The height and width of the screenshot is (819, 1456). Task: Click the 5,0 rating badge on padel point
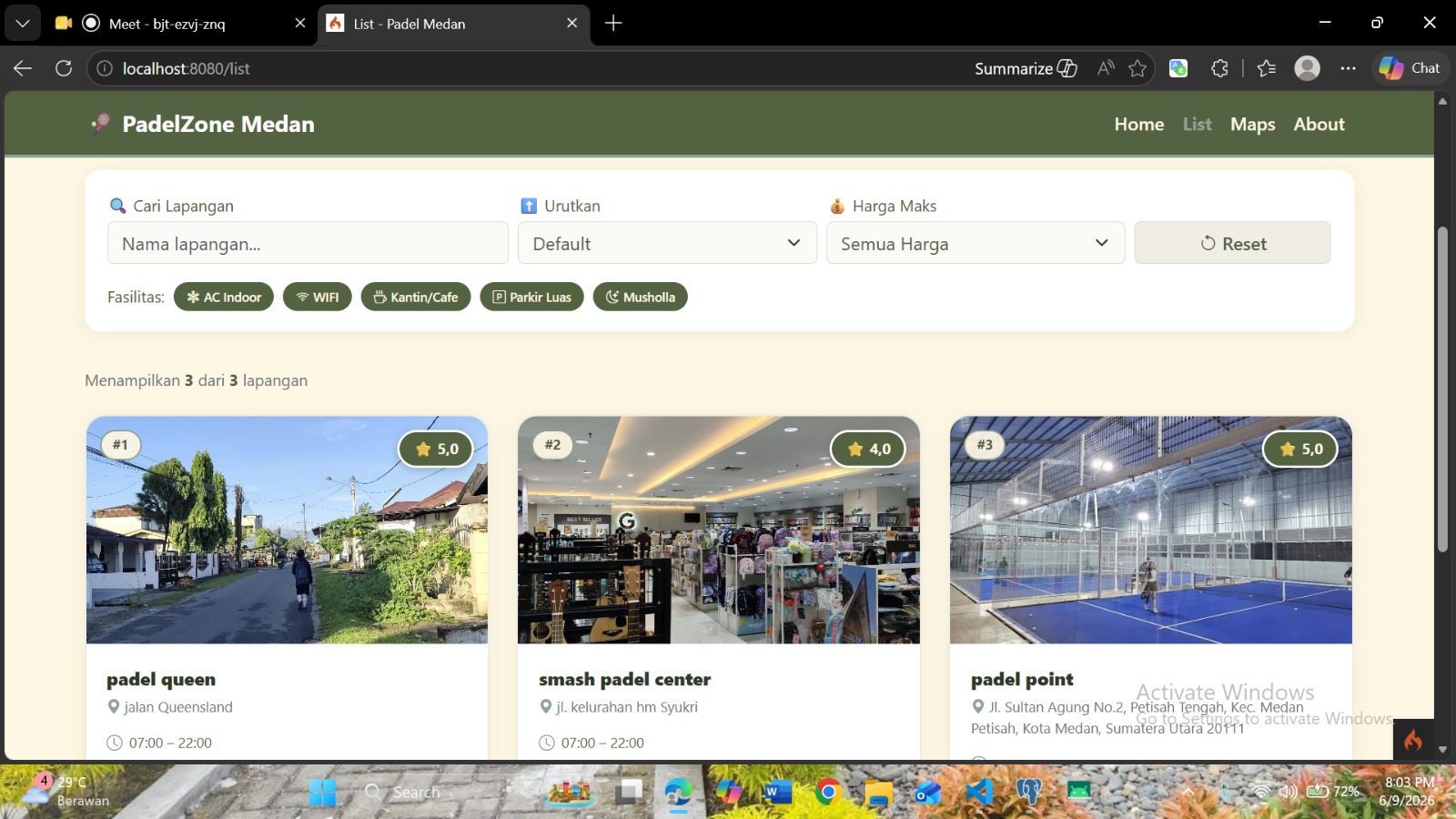(x=1300, y=449)
